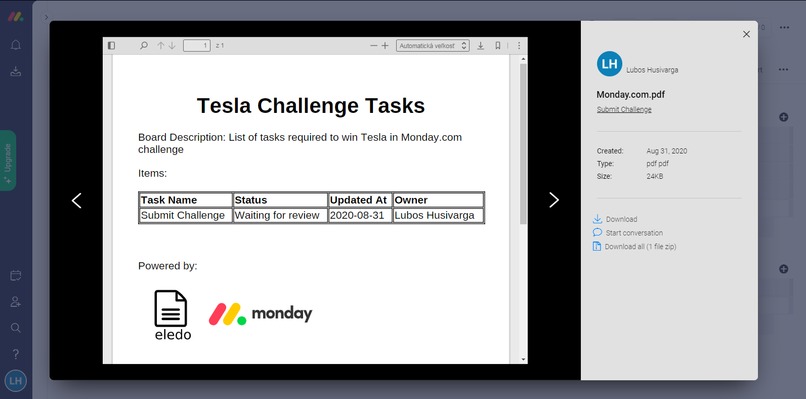The width and height of the screenshot is (806, 399).
Task: Click the Tesla Challenge Tasks heading
Action: (311, 105)
